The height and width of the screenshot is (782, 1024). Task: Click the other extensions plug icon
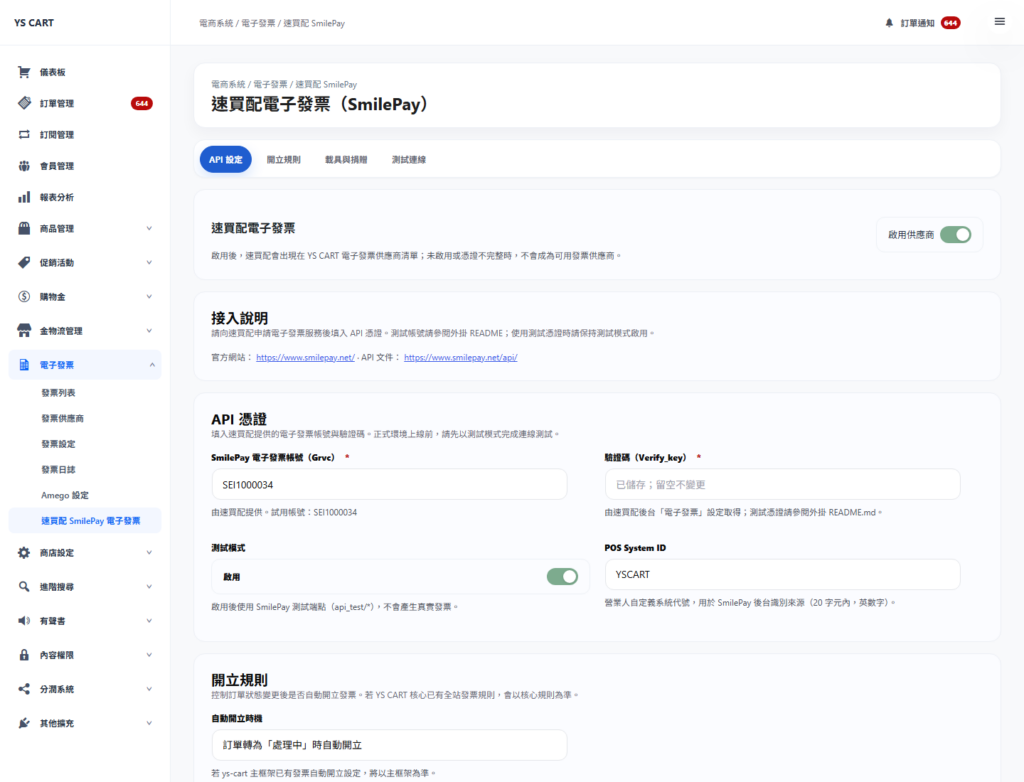pyautogui.click(x=24, y=723)
